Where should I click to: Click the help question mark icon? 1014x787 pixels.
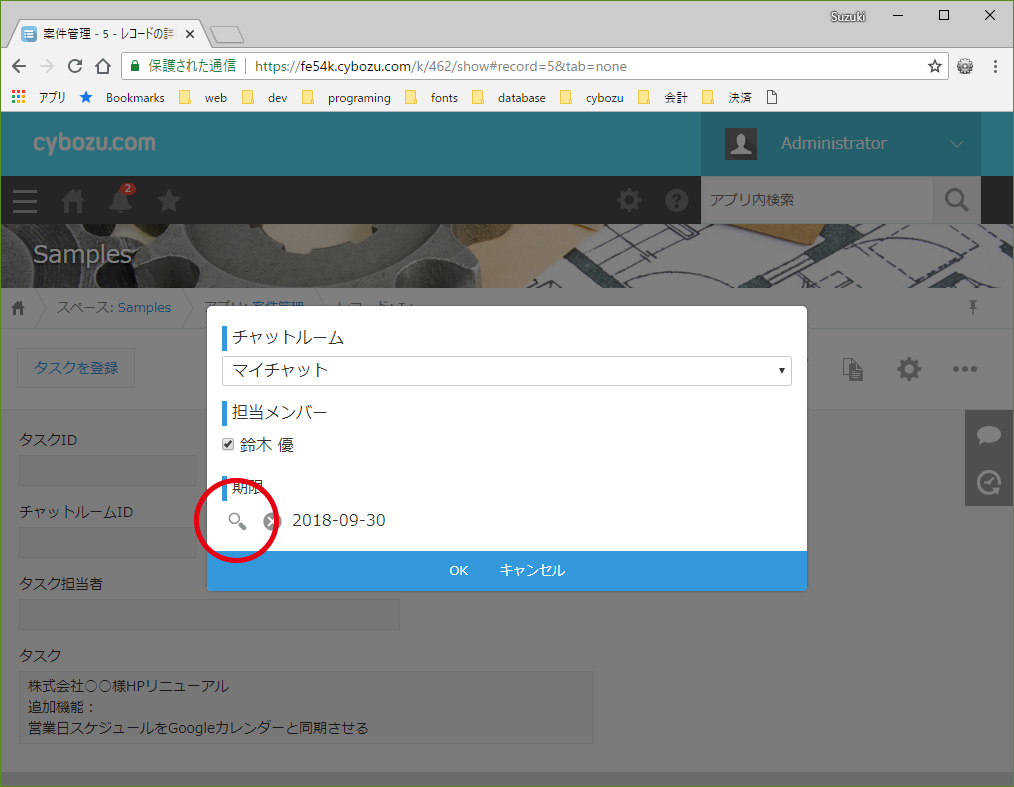click(677, 200)
